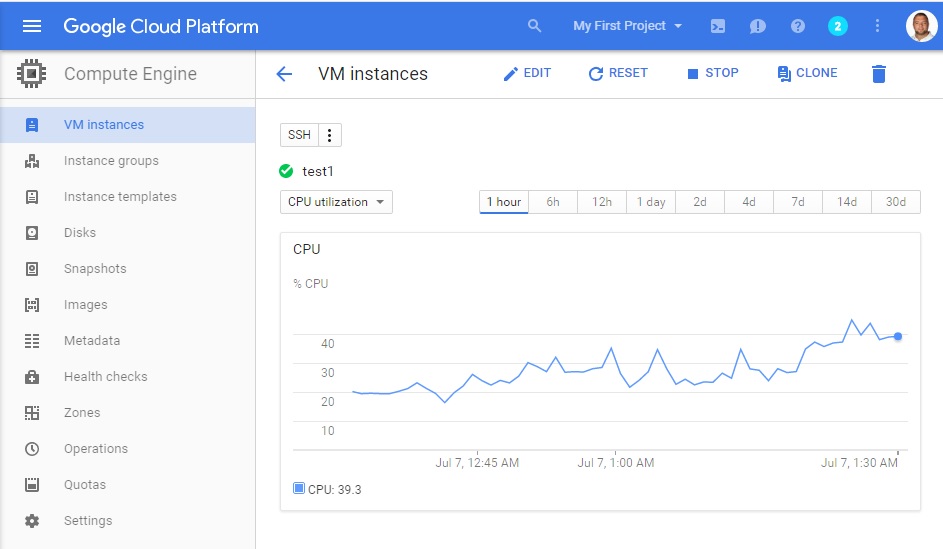The height and width of the screenshot is (549, 943).
Task: Delete the instance with trash icon
Action: (879, 73)
